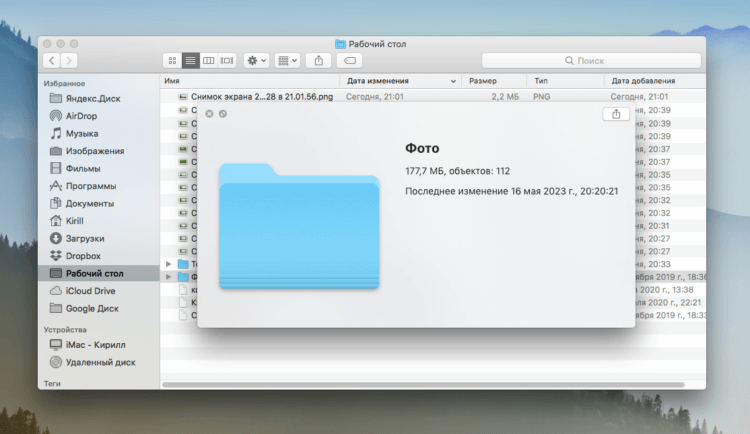Open the Kirill home folder
The image size is (750, 434).
pyautogui.click(x=74, y=221)
